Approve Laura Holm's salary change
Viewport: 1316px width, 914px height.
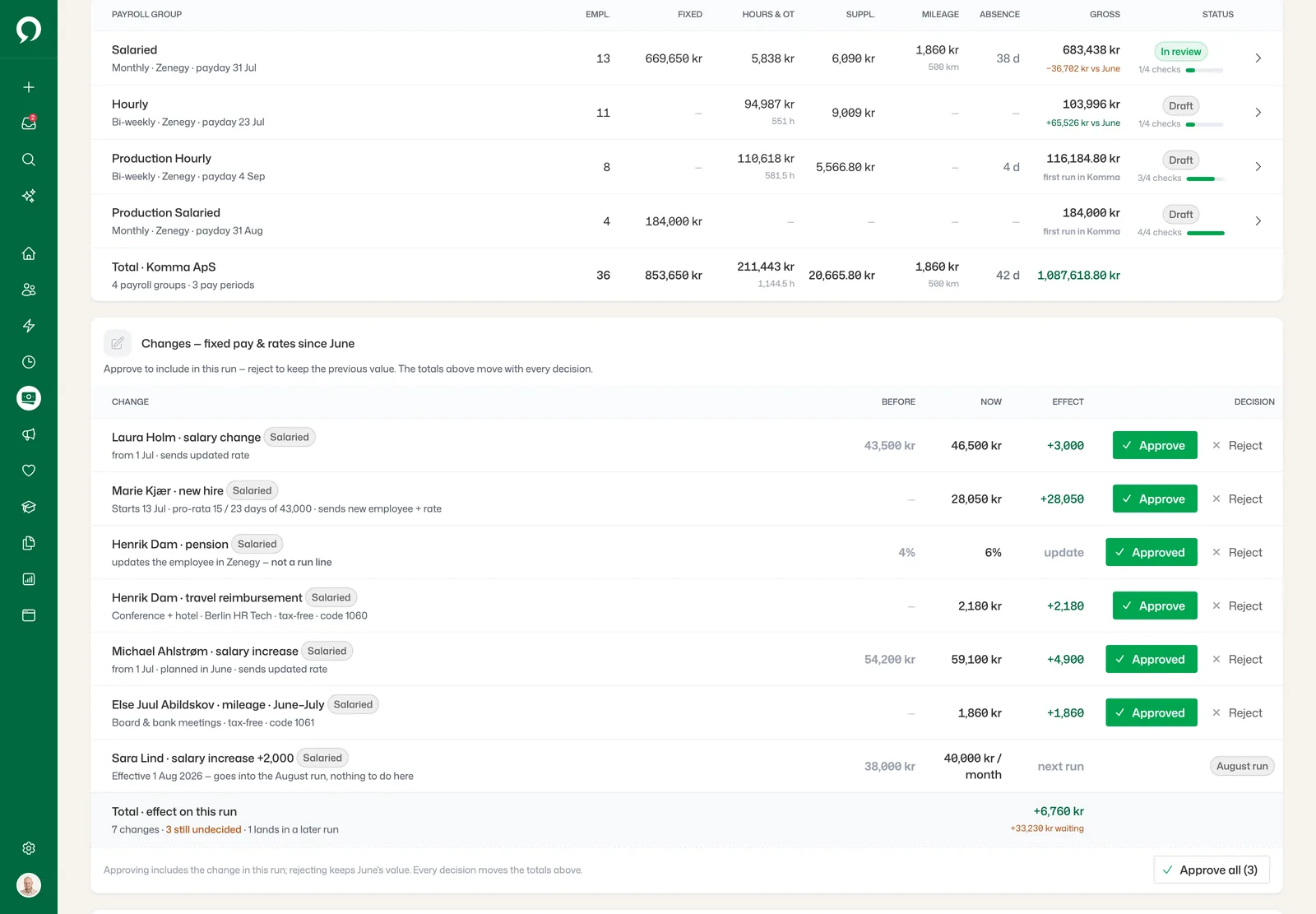coord(1155,445)
